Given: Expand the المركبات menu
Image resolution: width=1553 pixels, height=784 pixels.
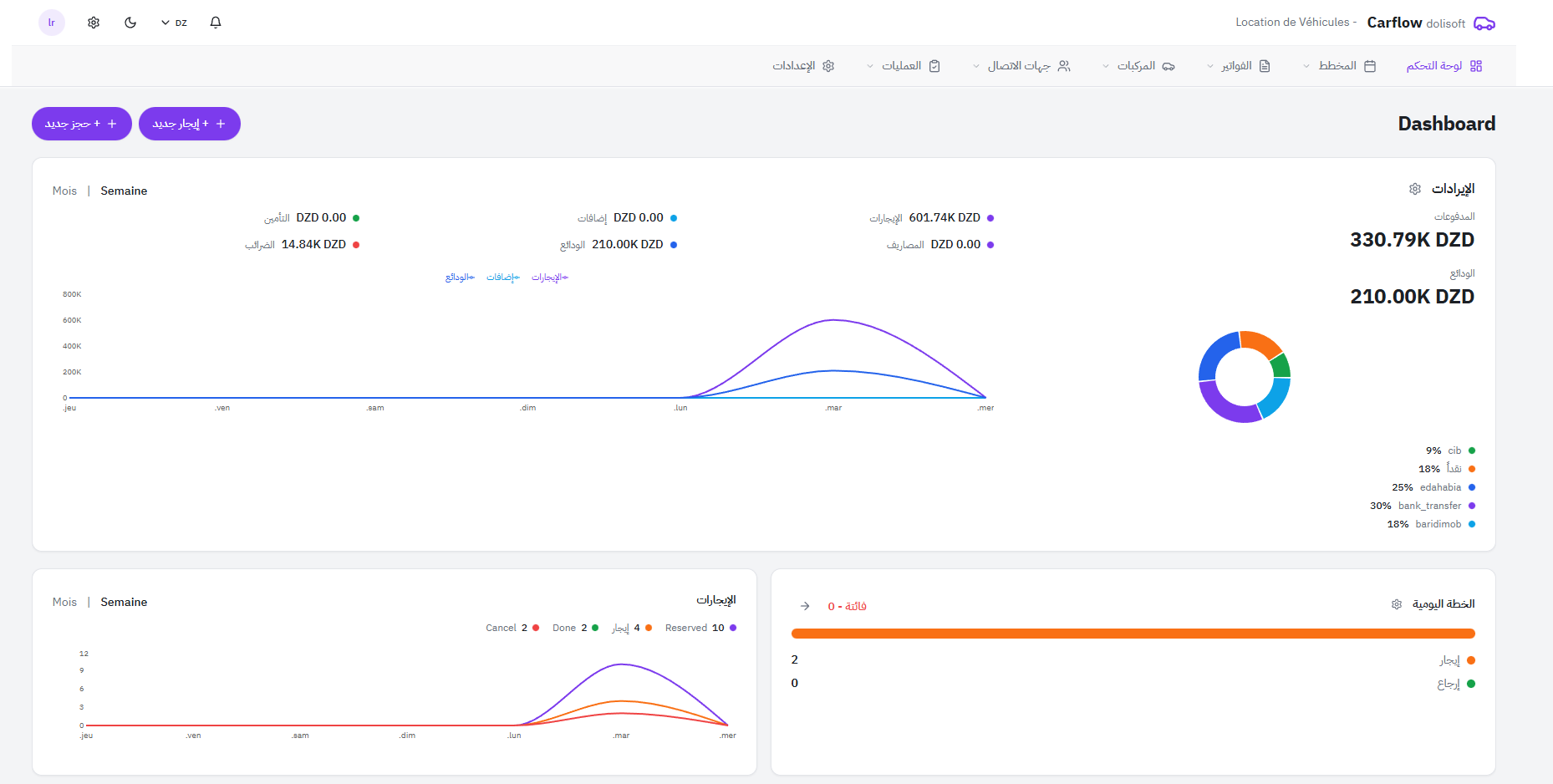Looking at the screenshot, I should [x=1138, y=66].
